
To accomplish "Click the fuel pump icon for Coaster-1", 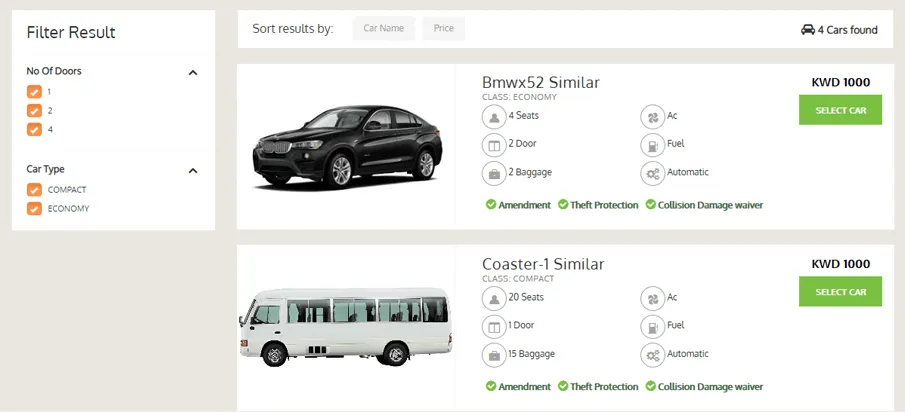I will click(x=652, y=326).
